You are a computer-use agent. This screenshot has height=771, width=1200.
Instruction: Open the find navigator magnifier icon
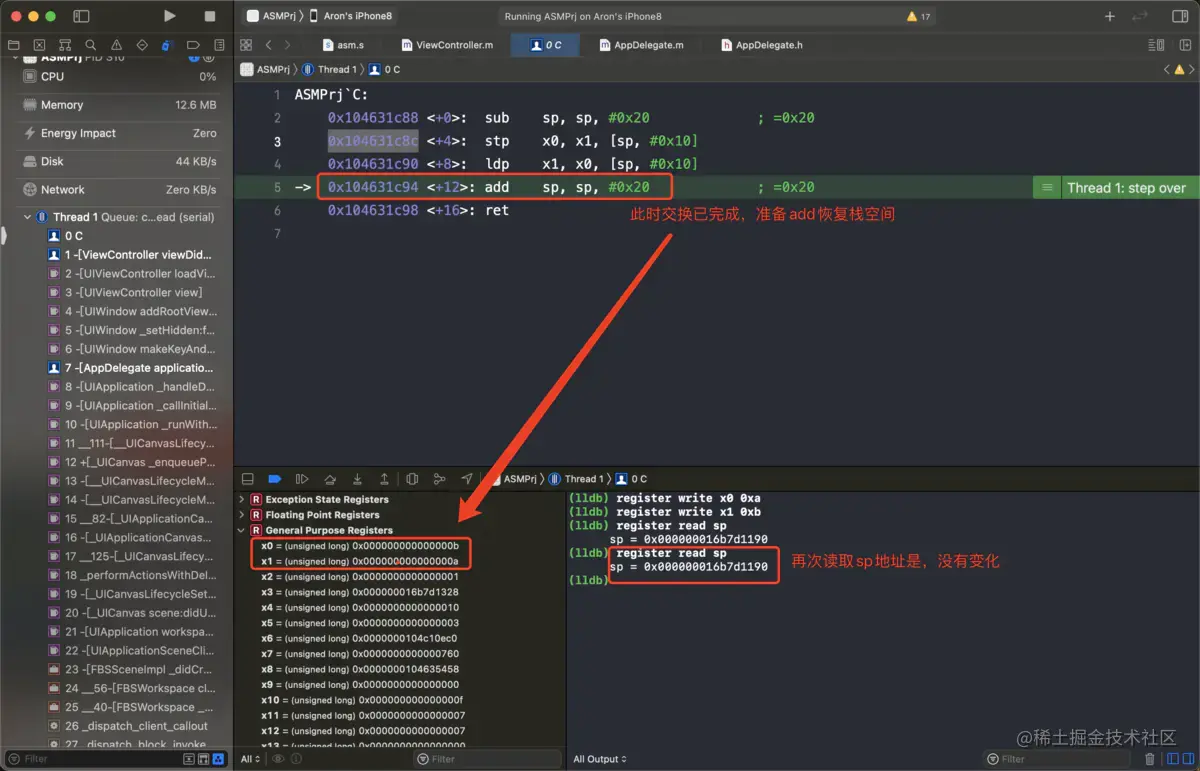click(x=91, y=45)
